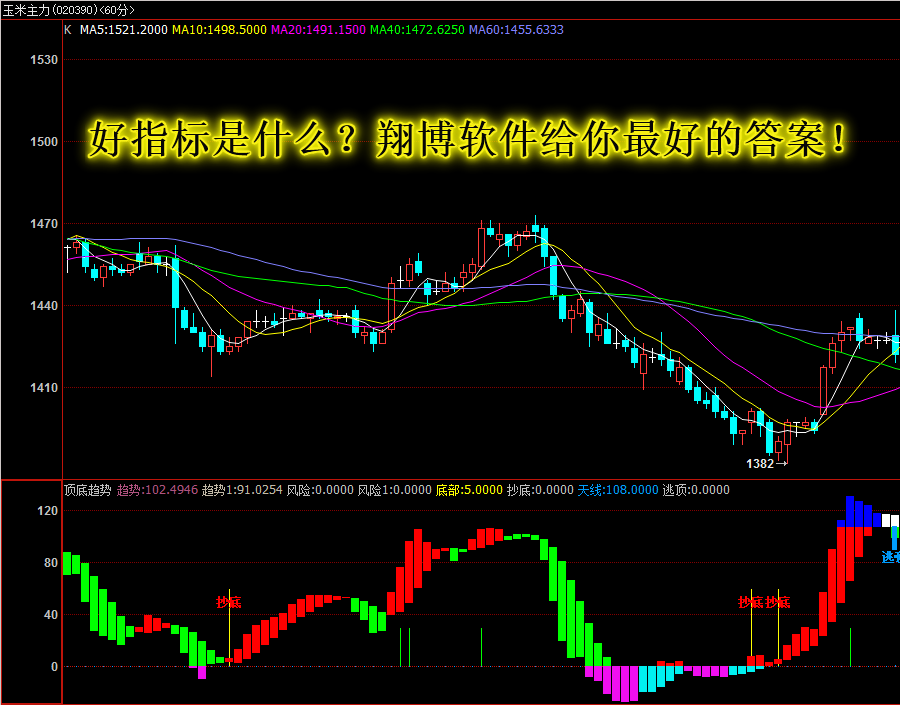Select the 1410 price axis label
Image resolution: width=900 pixels, height=705 pixels.
(44, 388)
